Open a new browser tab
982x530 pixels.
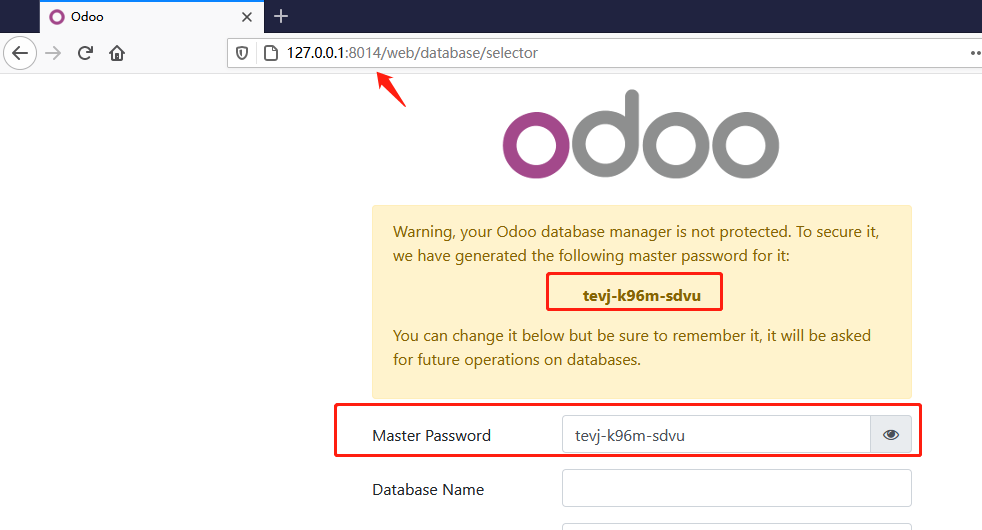click(x=281, y=16)
